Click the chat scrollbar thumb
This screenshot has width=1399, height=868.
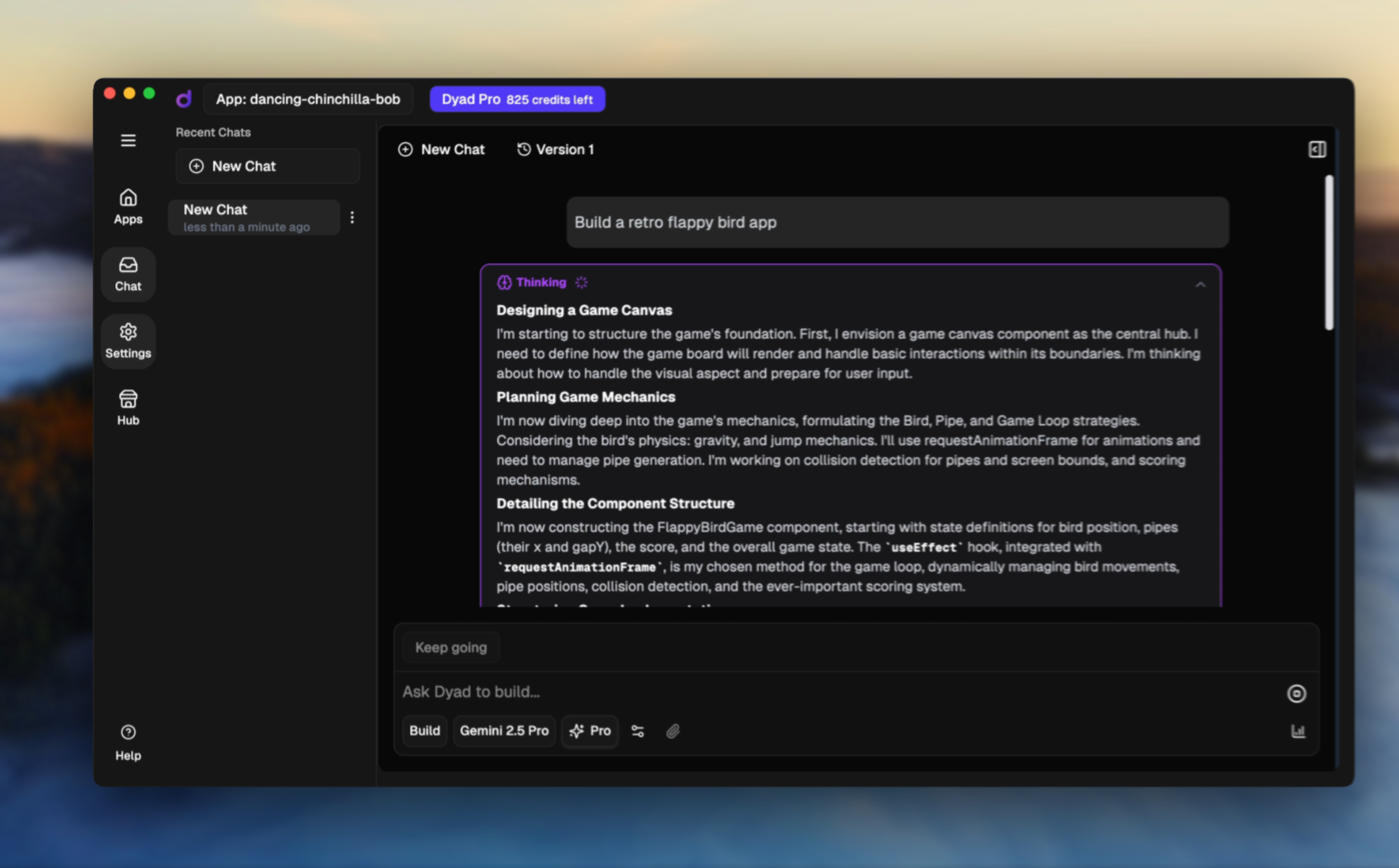(x=1329, y=253)
